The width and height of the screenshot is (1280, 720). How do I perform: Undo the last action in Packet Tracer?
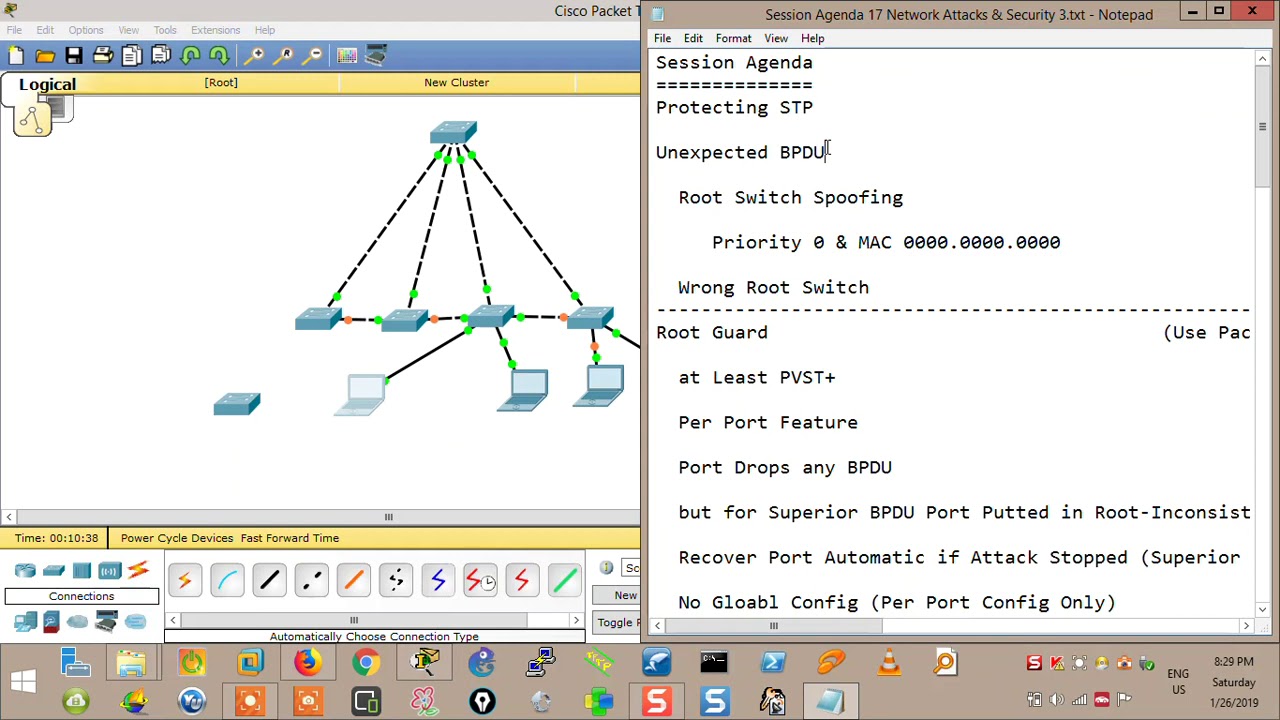click(191, 56)
